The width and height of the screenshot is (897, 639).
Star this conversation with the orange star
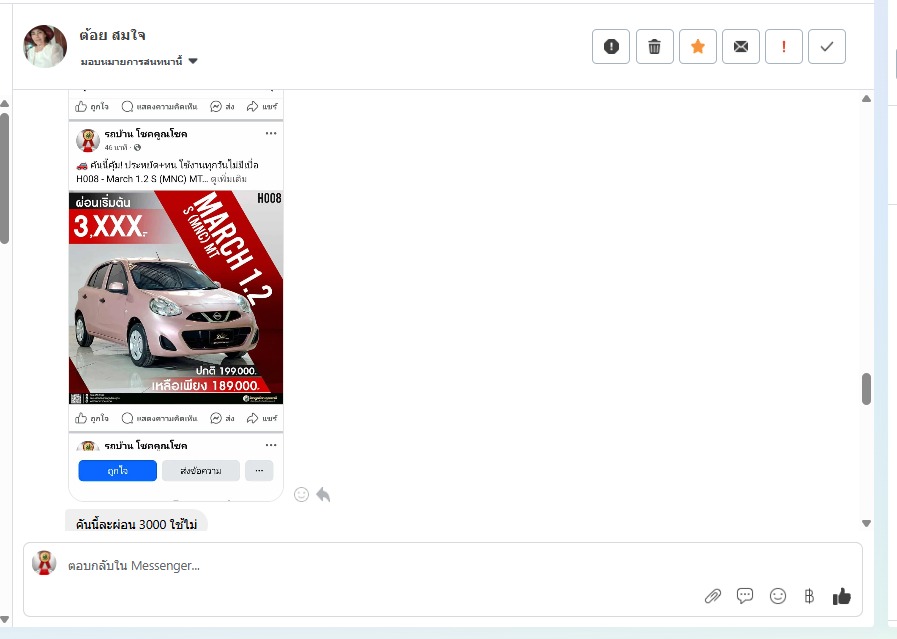pyautogui.click(x=697, y=46)
